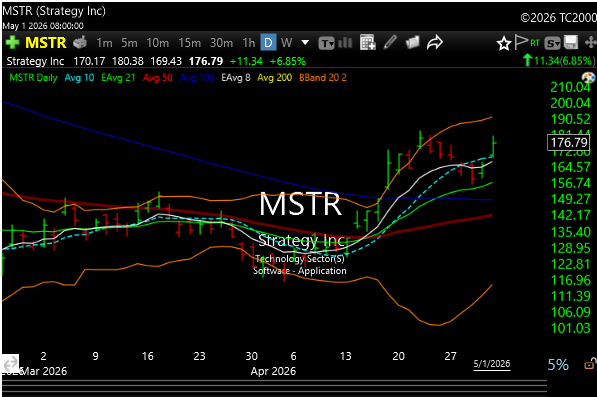
Task: Toggle the RT real-time indicator
Action: [535, 43]
